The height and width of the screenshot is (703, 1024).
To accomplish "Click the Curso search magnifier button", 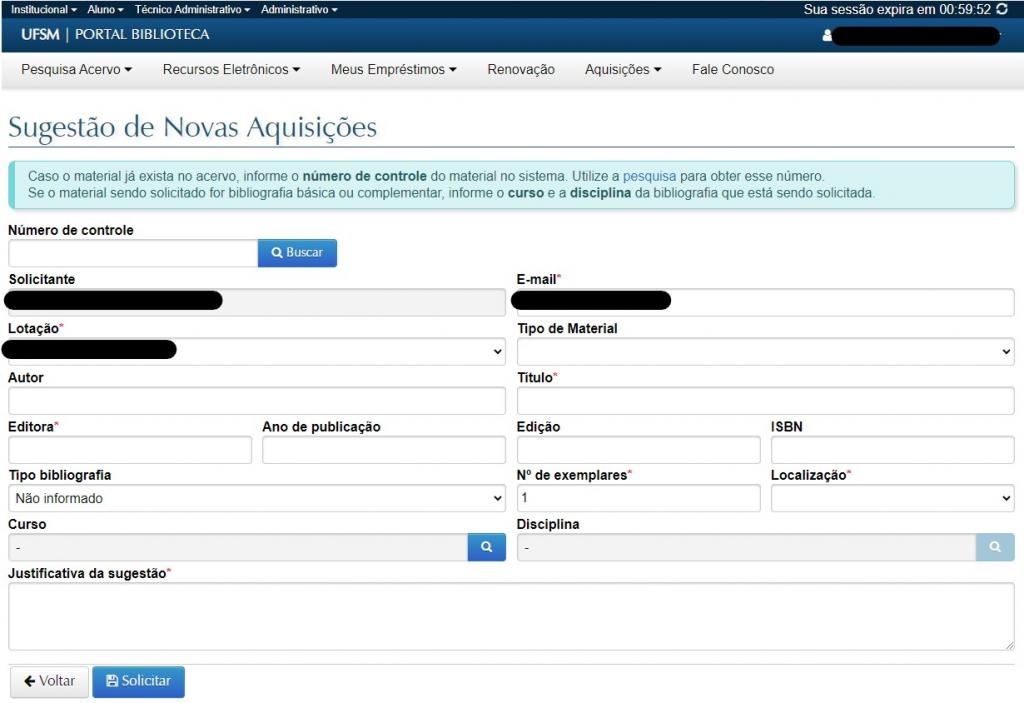I will click(x=486, y=547).
